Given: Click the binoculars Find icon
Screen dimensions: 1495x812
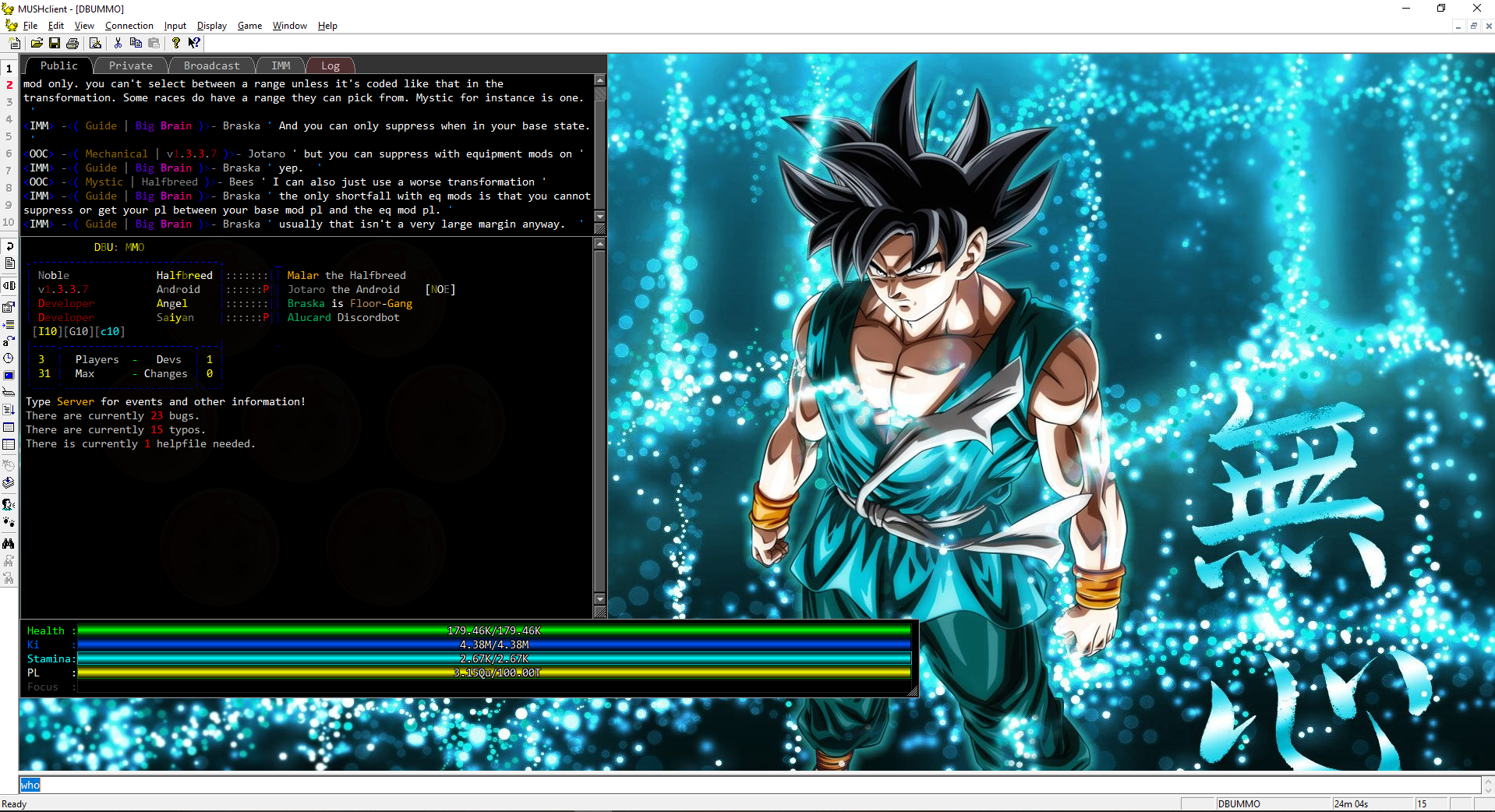Looking at the screenshot, I should pyautogui.click(x=9, y=543).
